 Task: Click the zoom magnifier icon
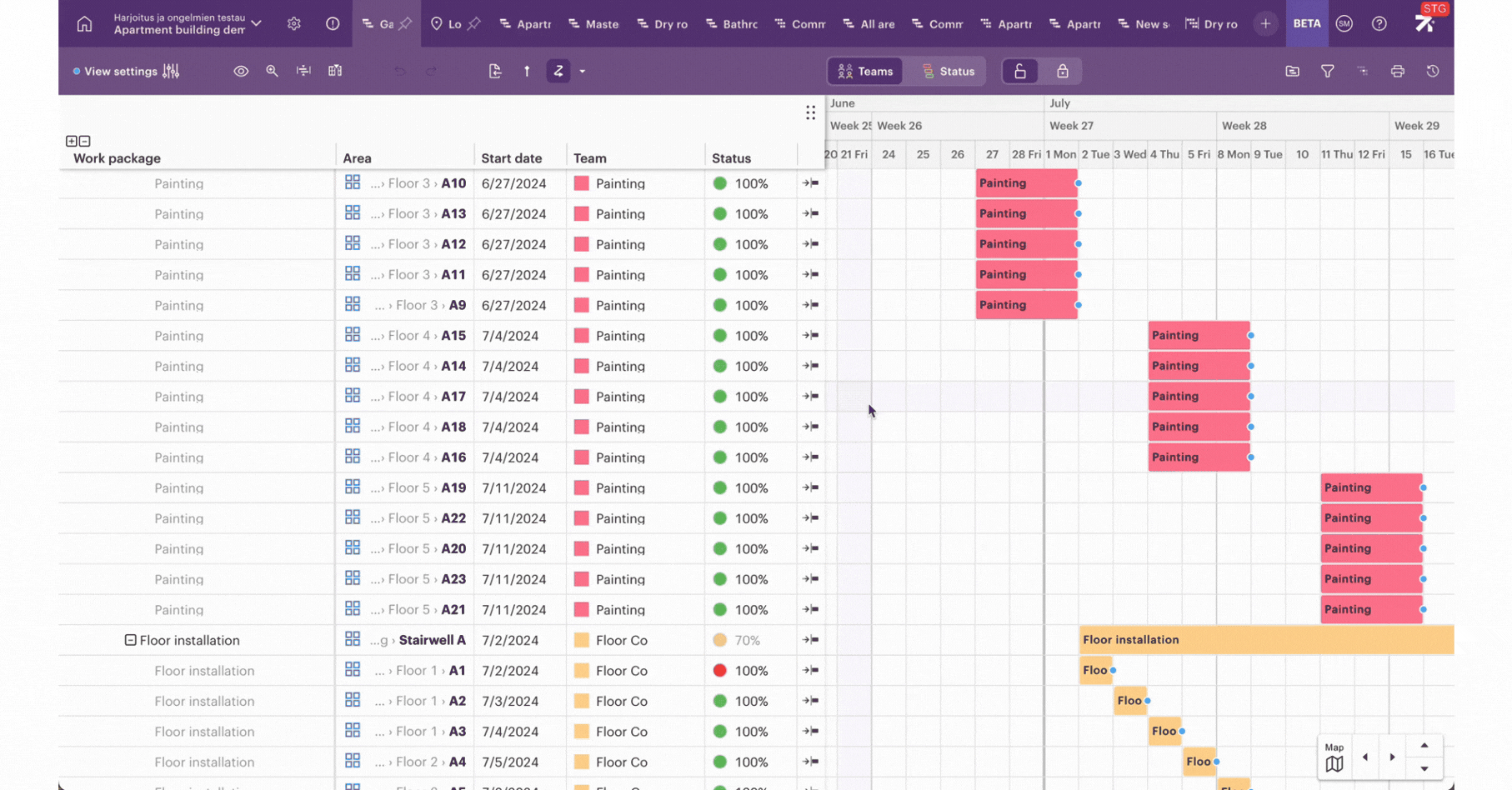click(272, 72)
